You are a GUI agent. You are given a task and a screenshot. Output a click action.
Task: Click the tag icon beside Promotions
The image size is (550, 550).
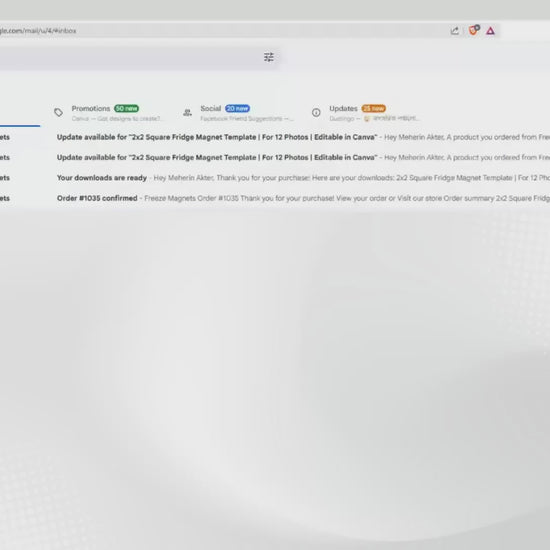coord(59,113)
